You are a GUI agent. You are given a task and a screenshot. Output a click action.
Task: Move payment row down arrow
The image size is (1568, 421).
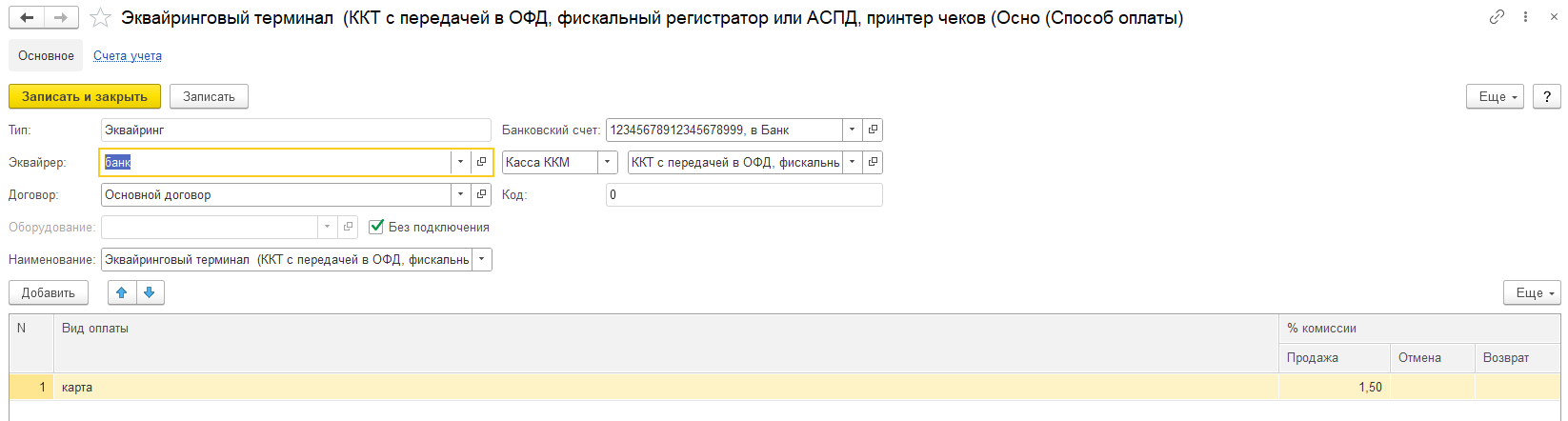pyautogui.click(x=150, y=292)
